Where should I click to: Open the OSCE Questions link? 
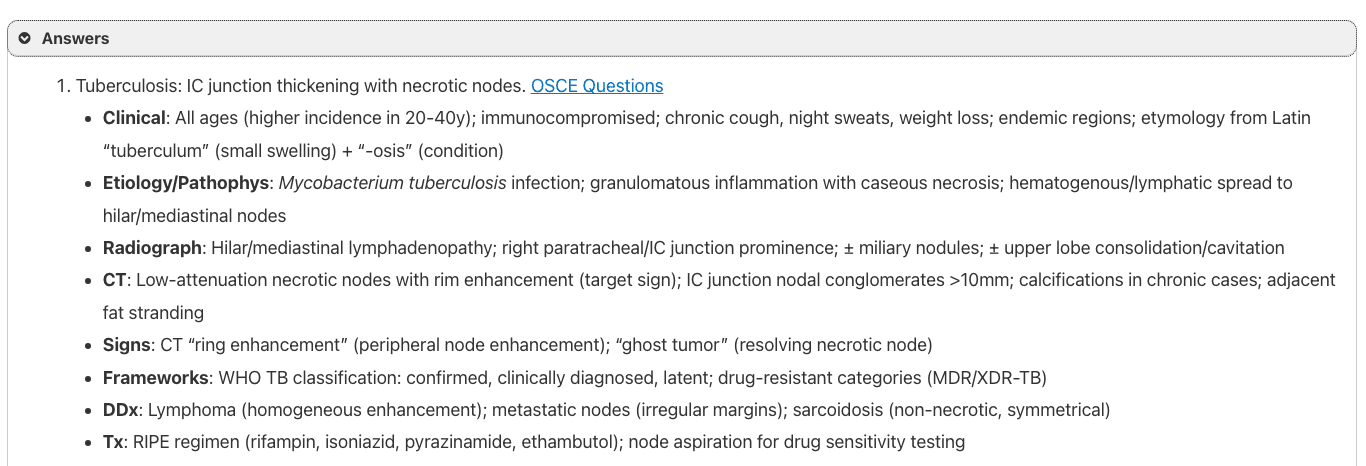597,85
